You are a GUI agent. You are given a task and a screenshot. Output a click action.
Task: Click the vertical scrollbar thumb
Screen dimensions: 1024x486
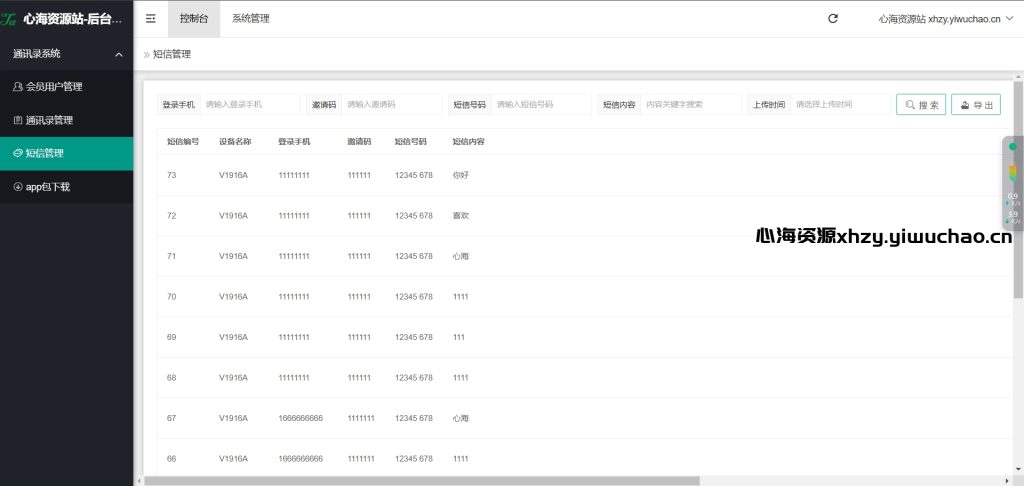click(1018, 189)
